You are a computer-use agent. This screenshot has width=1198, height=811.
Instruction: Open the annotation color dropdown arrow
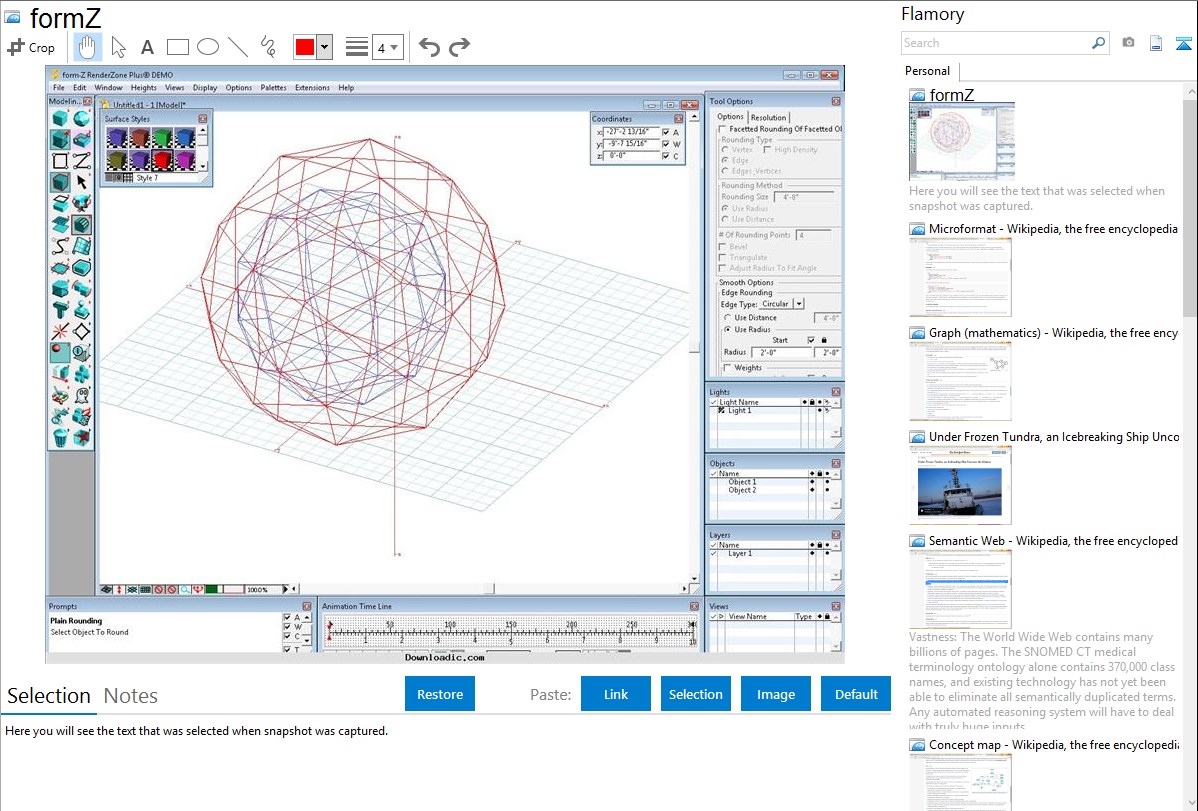[324, 47]
